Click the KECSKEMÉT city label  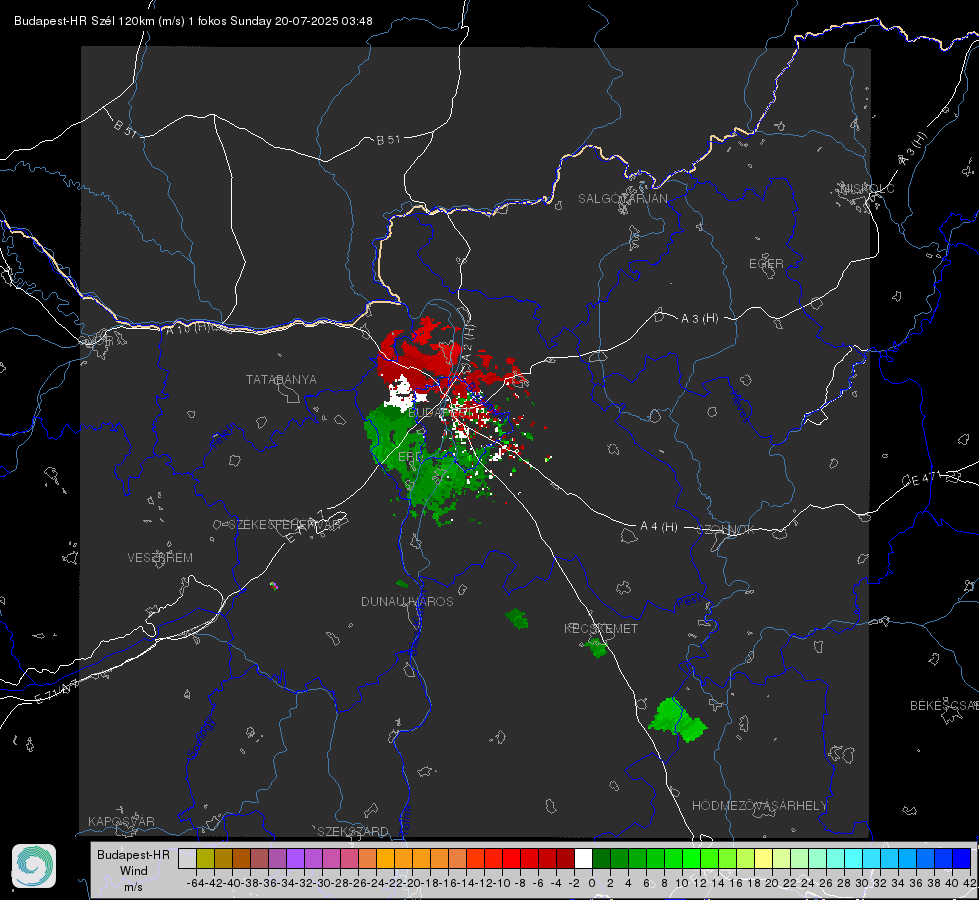click(x=601, y=628)
